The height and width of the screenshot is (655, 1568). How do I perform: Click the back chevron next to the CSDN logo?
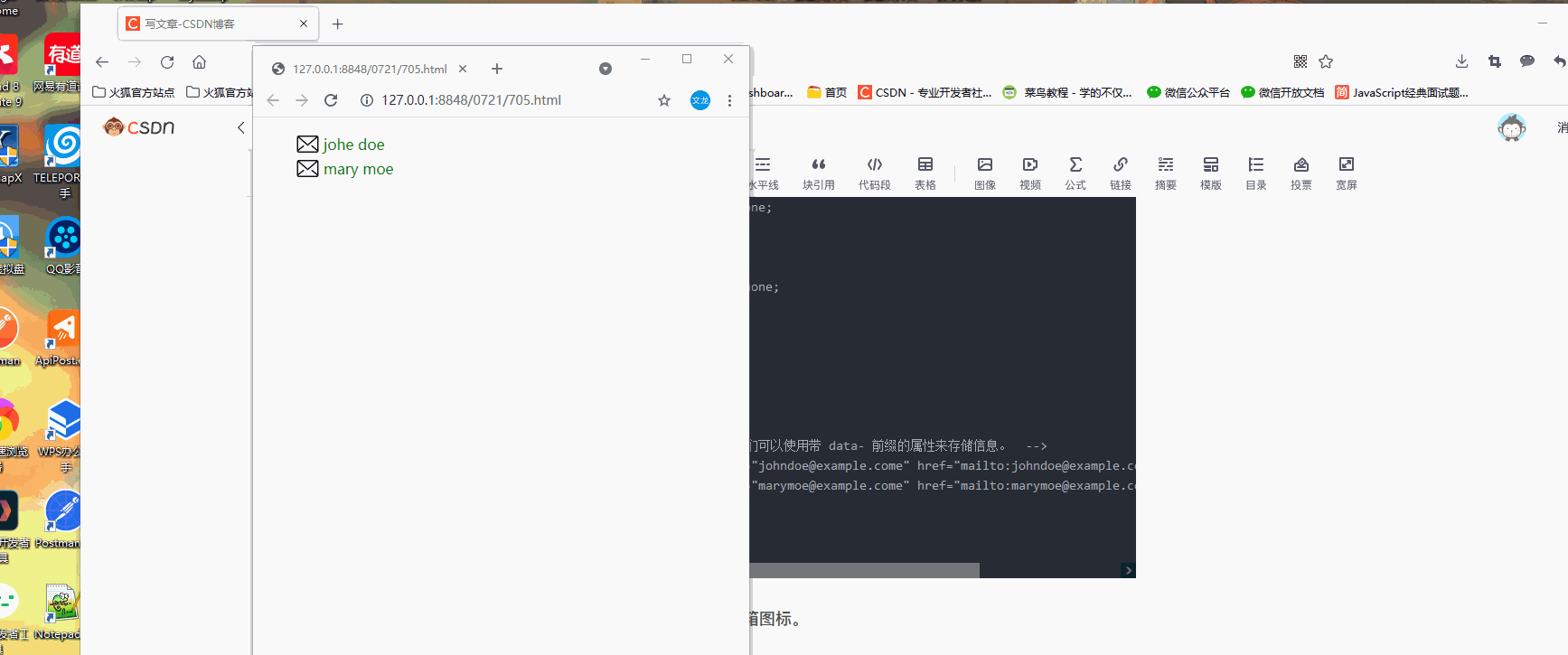point(240,127)
